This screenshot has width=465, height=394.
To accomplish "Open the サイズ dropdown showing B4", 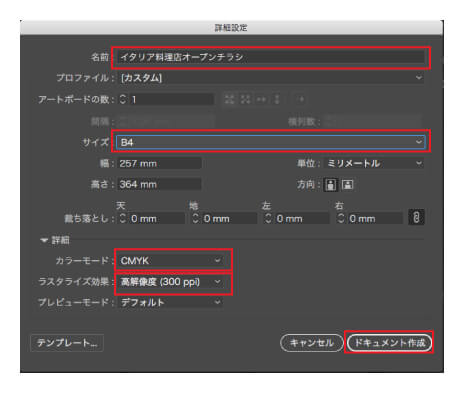I will [270, 142].
